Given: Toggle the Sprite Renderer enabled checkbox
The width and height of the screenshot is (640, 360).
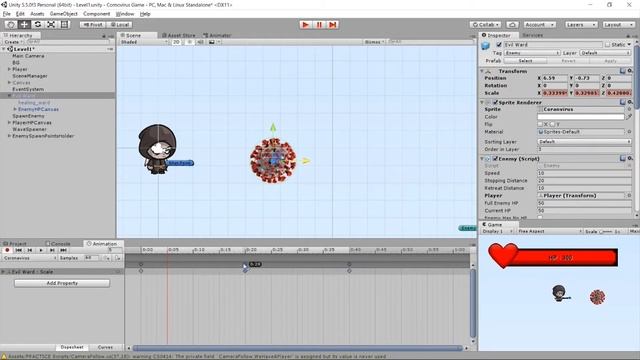Looking at the screenshot, I should coord(495,102).
